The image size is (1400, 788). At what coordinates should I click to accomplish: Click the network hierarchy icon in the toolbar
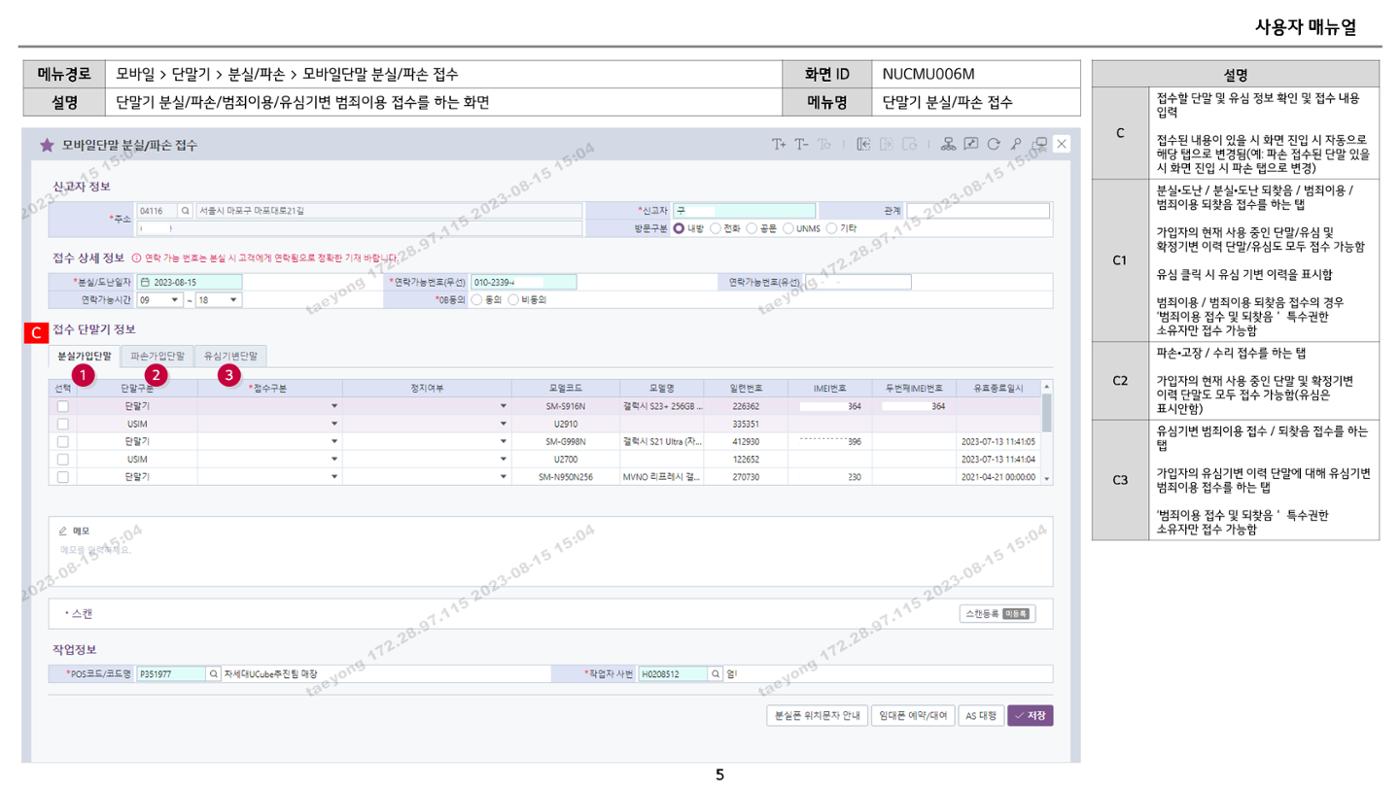click(948, 144)
